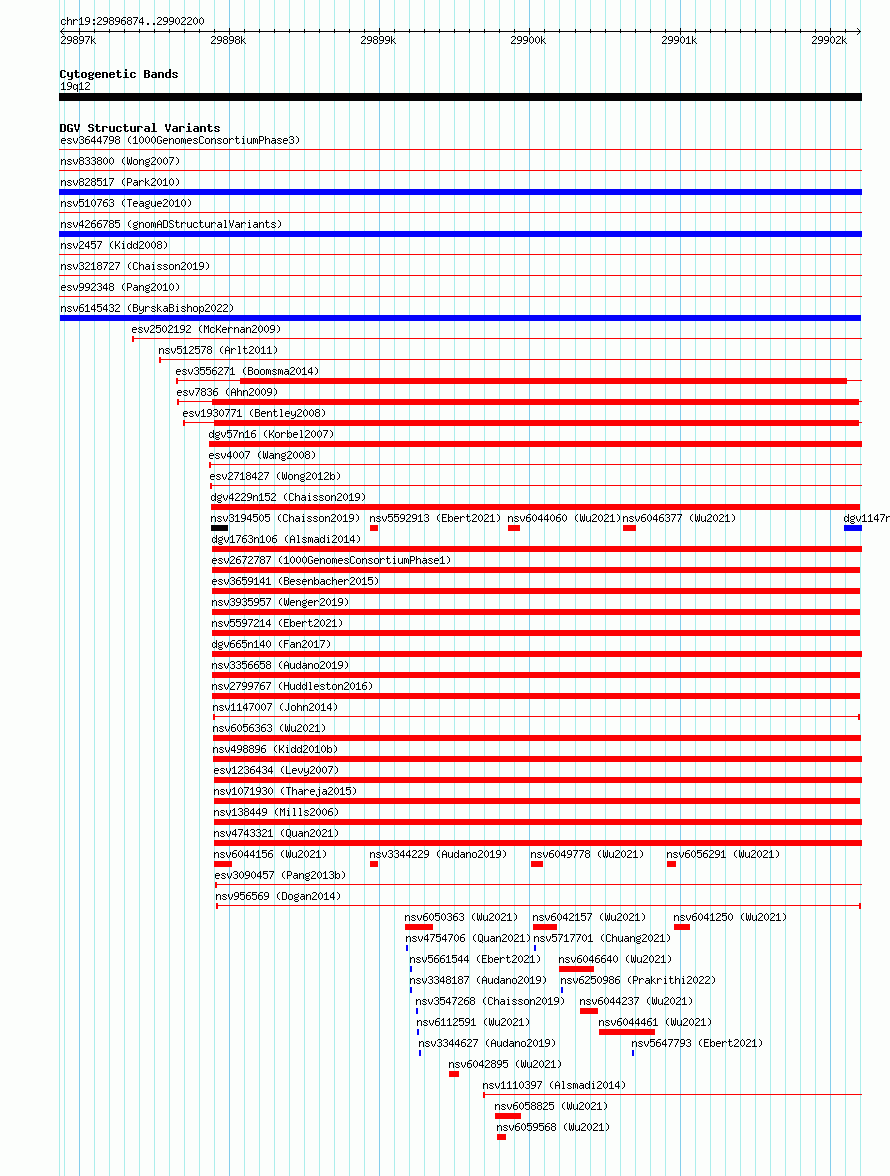Click nsv138449 (Mills2006) label
890x1176 pixels.
(276, 812)
